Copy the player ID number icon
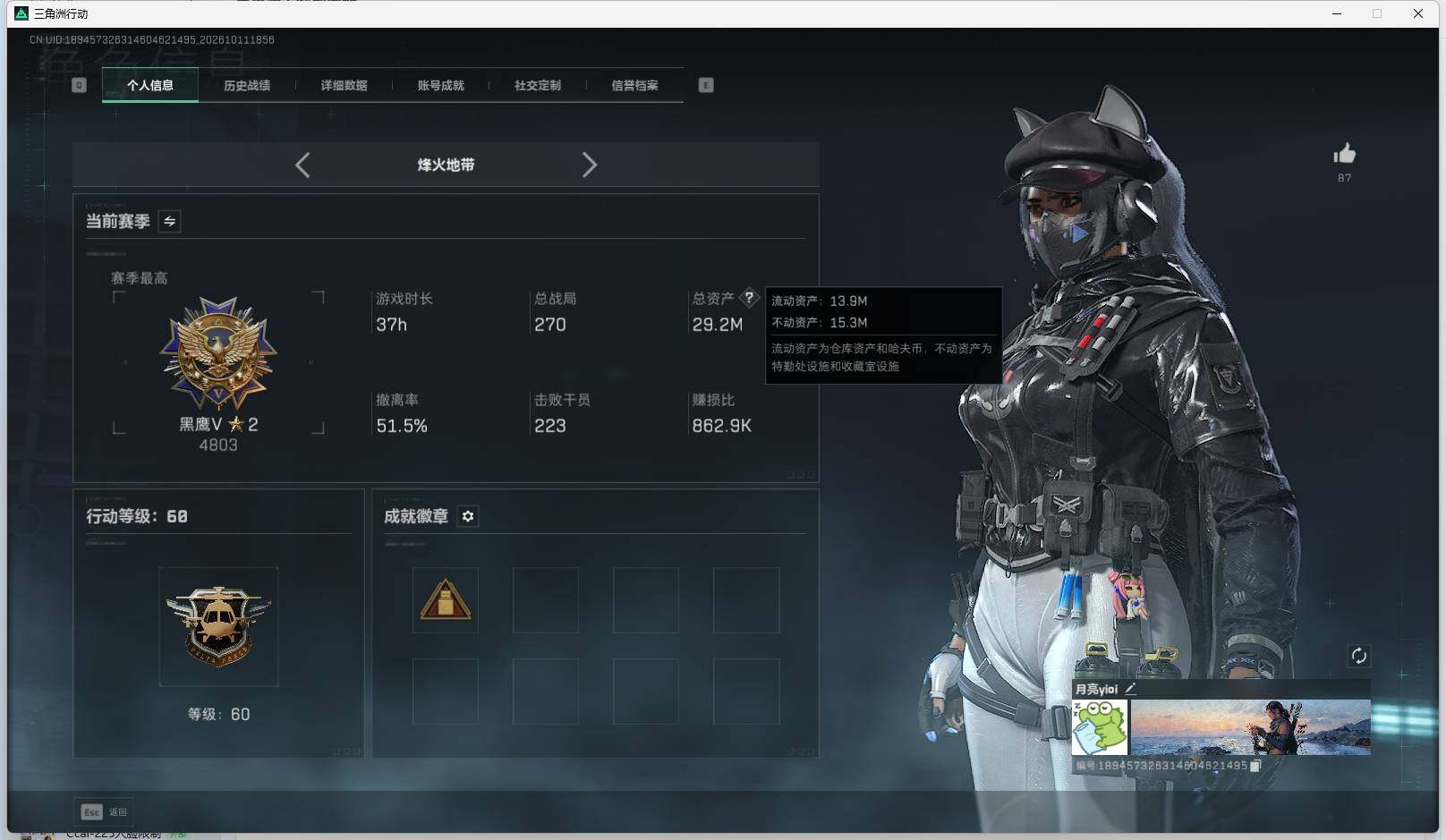 click(1255, 766)
